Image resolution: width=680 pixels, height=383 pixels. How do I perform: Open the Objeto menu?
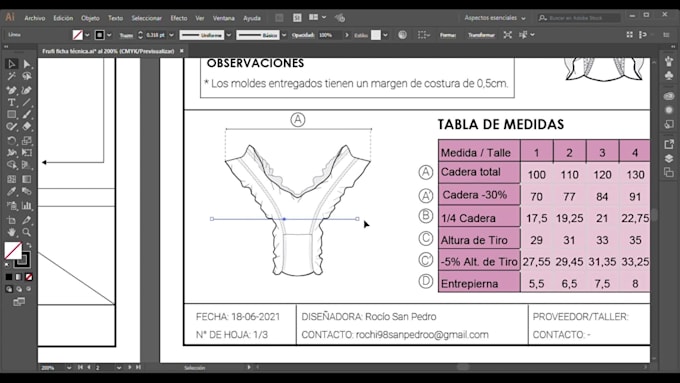coord(90,18)
